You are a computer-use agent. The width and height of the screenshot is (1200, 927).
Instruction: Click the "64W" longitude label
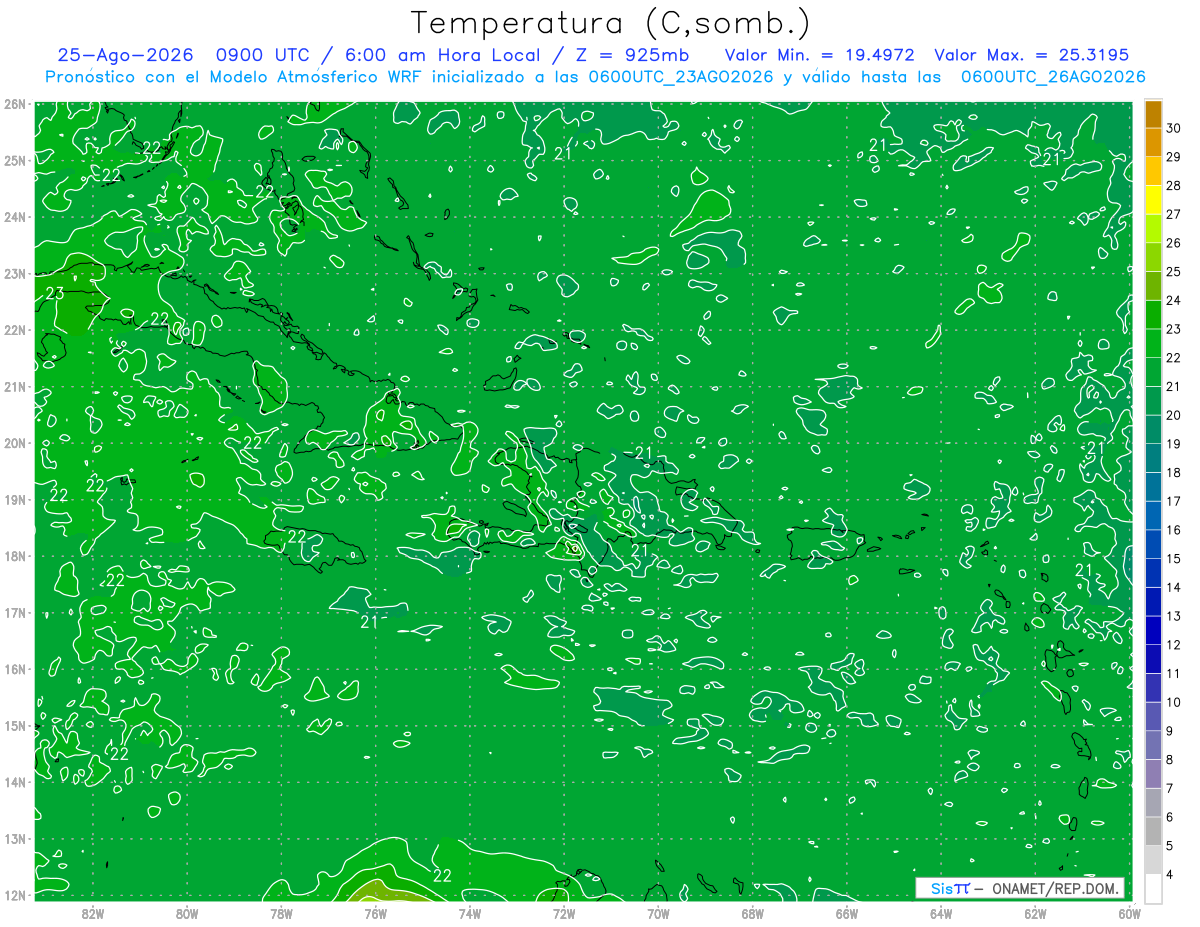coord(940,913)
